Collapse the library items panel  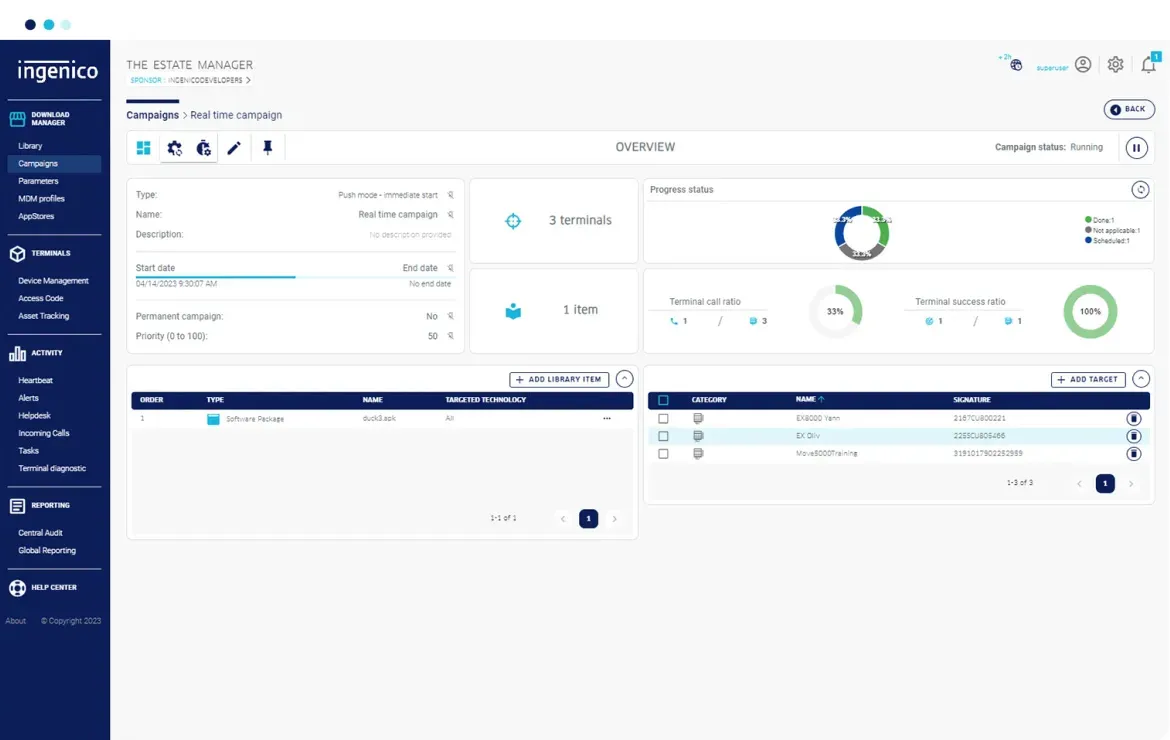coord(624,379)
